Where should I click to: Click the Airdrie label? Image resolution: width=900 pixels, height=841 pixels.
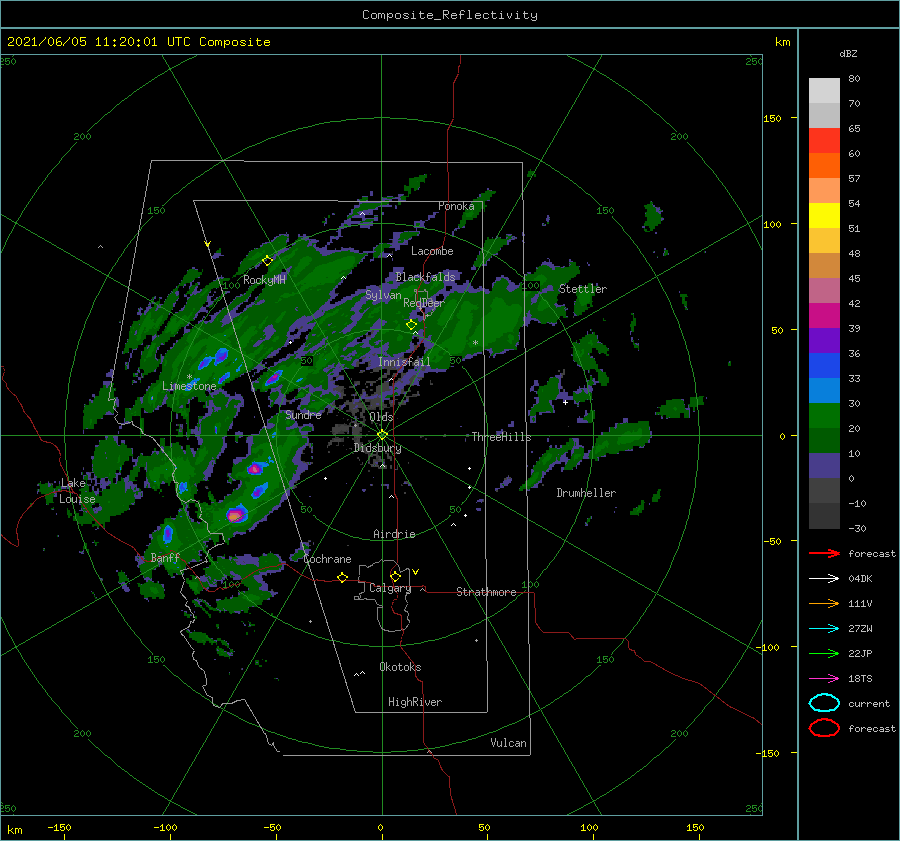click(394, 534)
